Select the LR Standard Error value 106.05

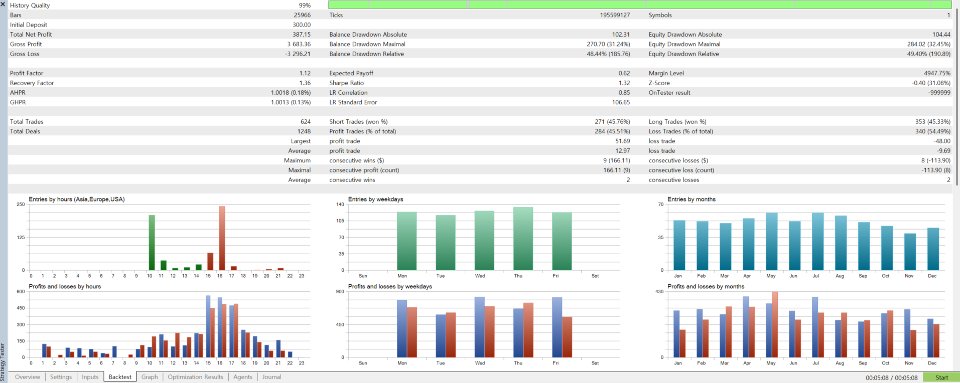point(621,102)
